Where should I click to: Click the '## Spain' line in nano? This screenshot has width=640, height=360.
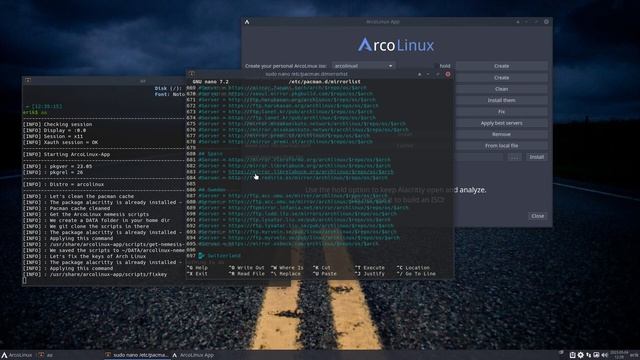point(211,154)
